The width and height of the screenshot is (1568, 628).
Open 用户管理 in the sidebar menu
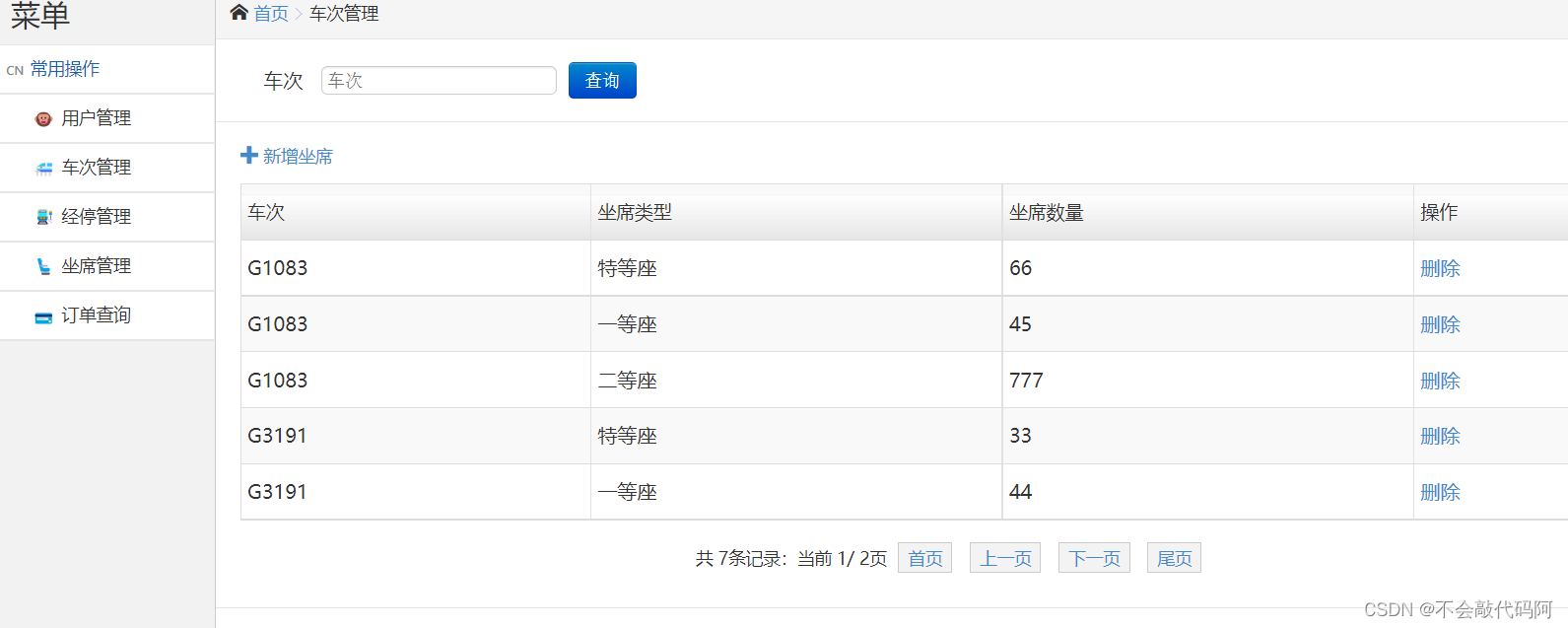click(x=107, y=118)
